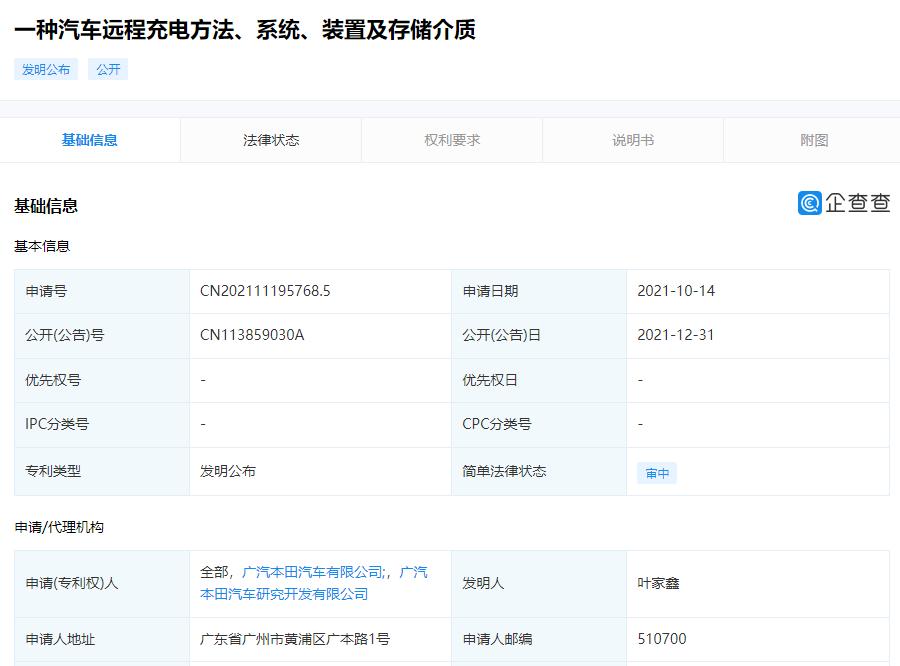Click the IPC分类号 field label

pos(57,424)
